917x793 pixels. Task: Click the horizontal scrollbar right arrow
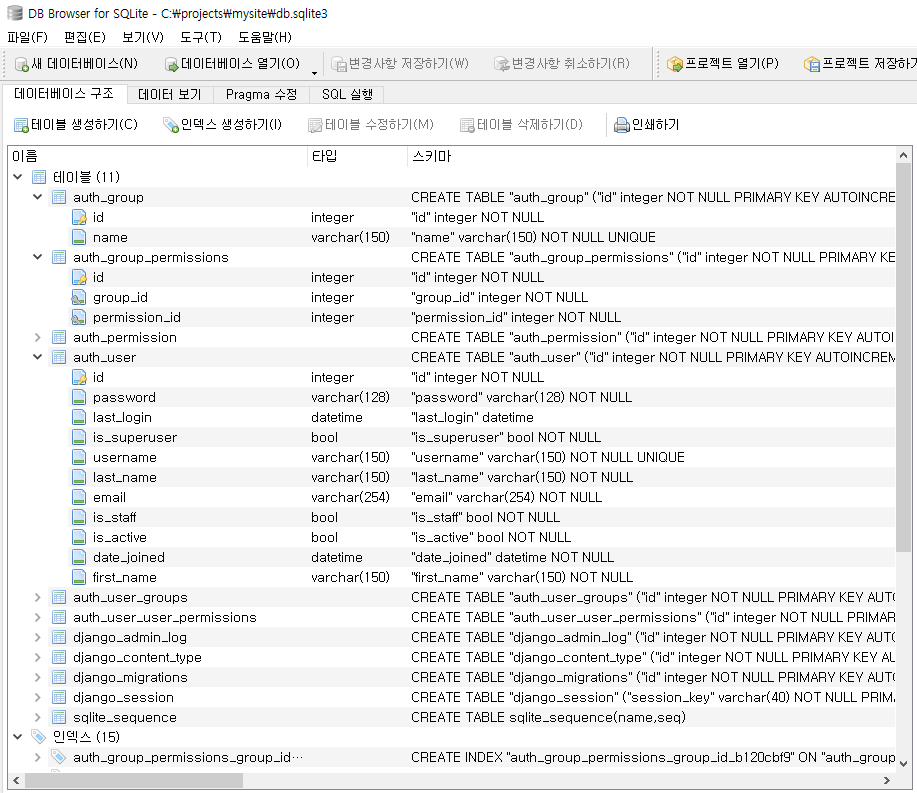coord(887,781)
